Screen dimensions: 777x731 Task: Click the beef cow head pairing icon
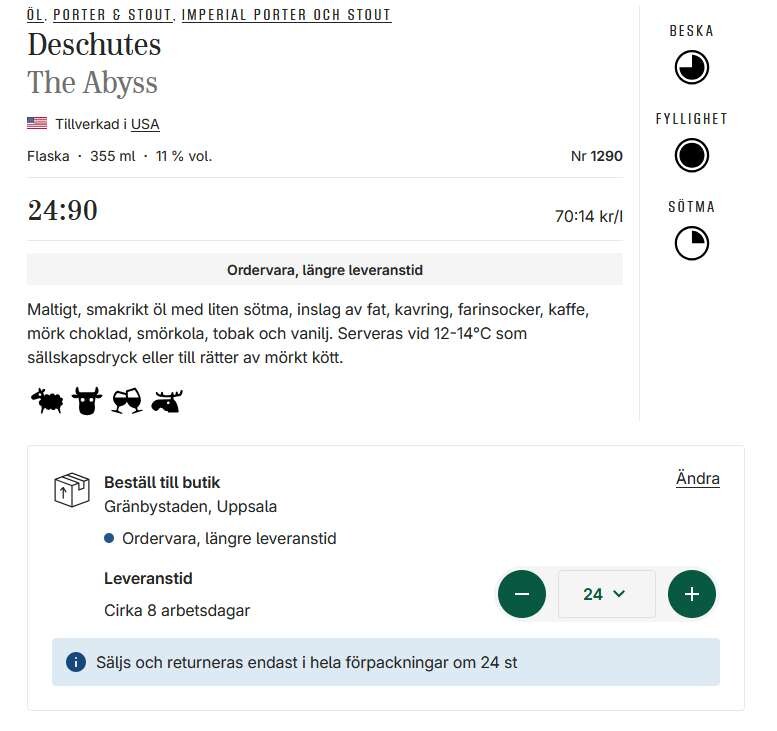[x=87, y=402]
